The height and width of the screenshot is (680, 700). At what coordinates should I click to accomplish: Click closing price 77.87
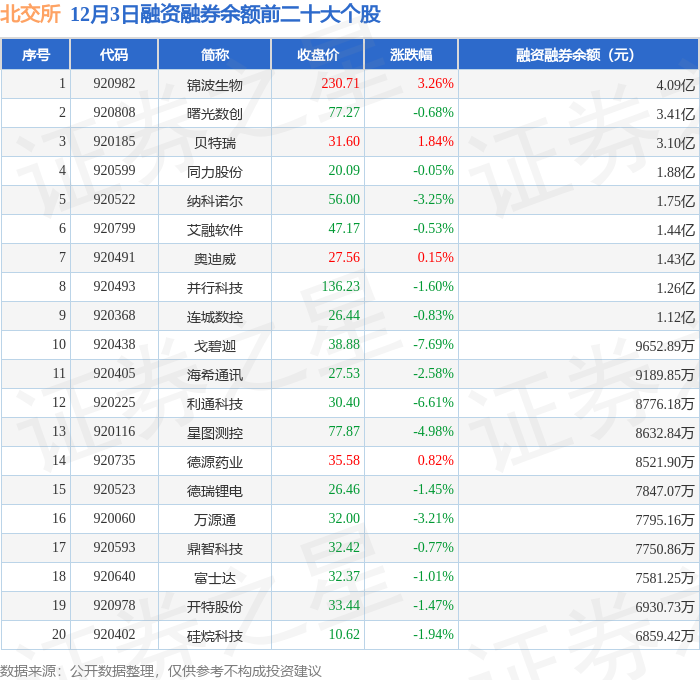344,432
